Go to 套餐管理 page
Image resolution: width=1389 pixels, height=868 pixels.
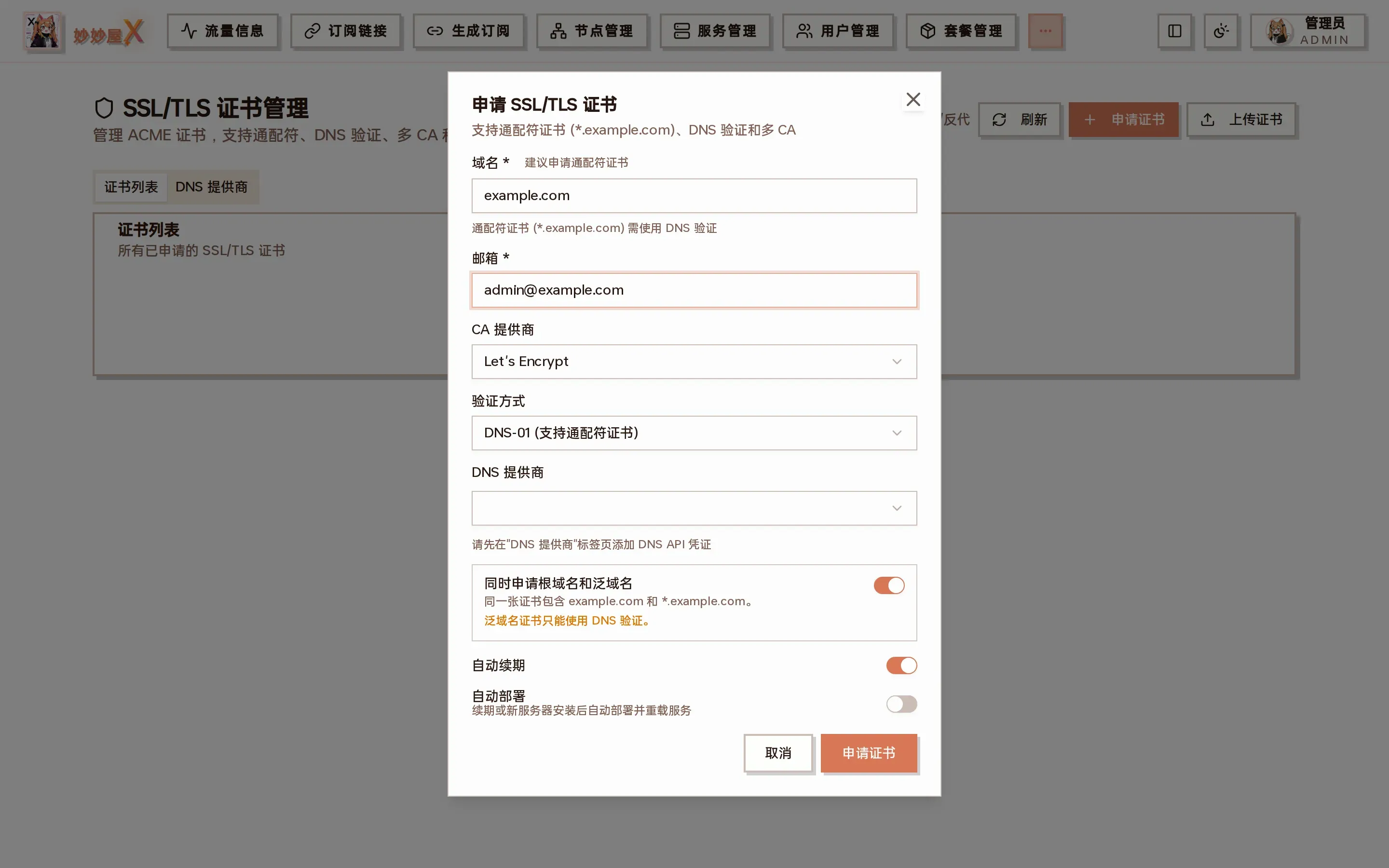point(961,31)
